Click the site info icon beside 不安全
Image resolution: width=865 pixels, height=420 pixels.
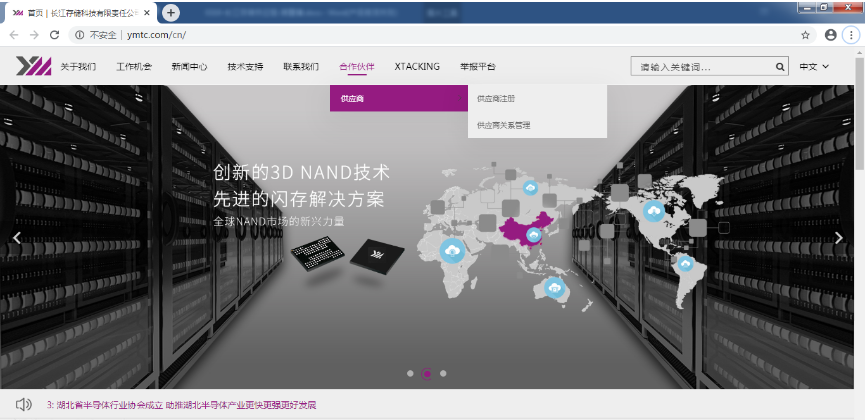[x=79, y=35]
